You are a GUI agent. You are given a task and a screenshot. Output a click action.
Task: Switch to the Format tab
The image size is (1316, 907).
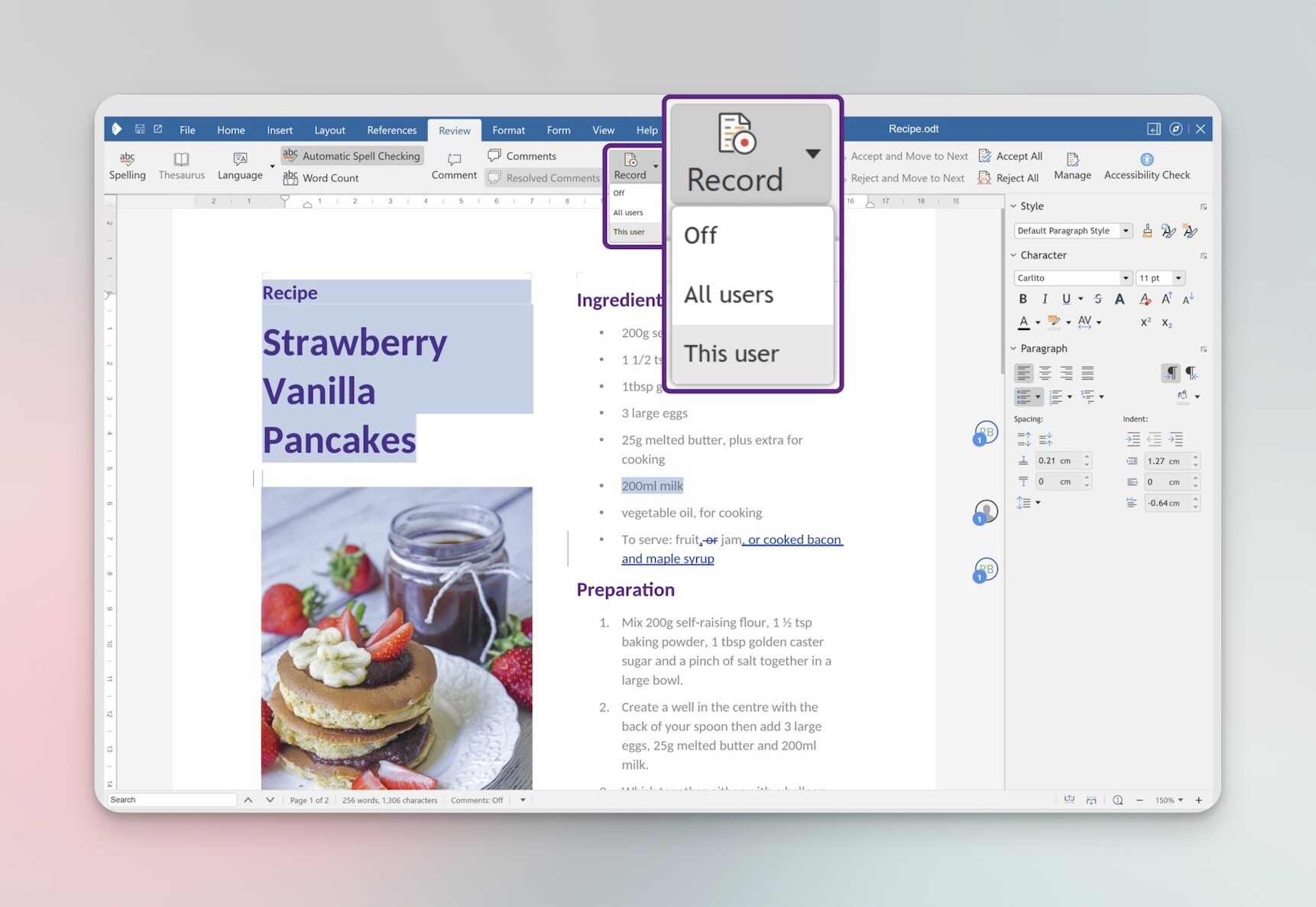508,130
